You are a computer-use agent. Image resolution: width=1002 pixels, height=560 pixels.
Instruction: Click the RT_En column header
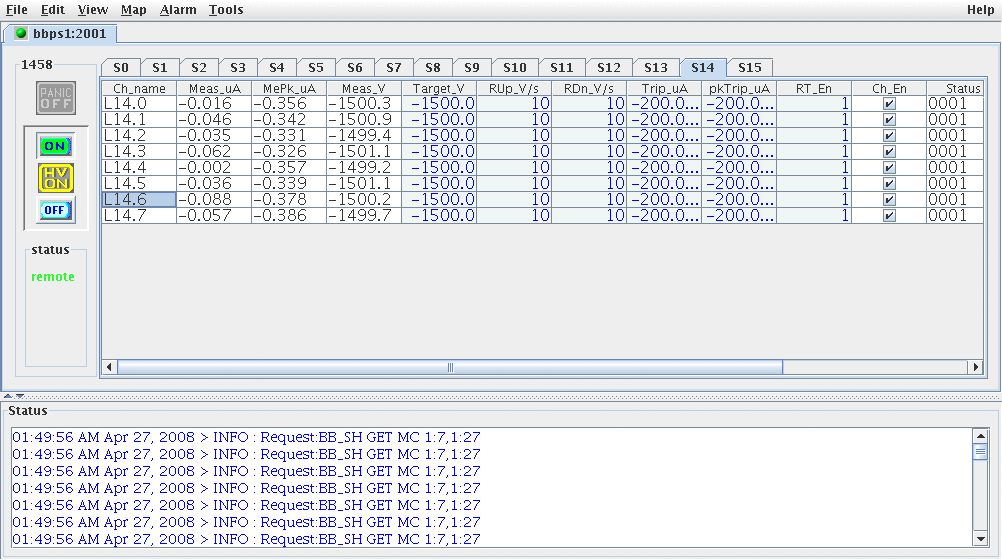point(814,88)
